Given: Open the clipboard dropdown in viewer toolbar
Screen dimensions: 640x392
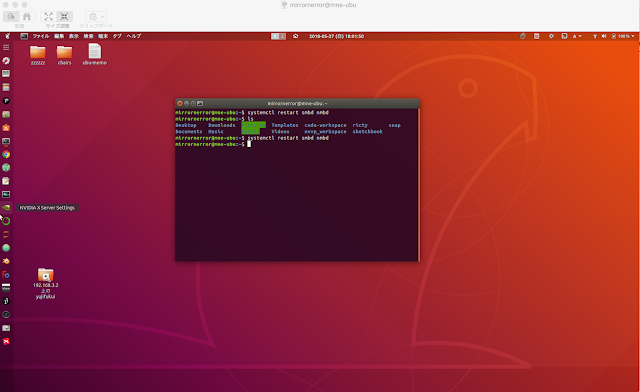Looking at the screenshot, I should [x=96, y=17].
